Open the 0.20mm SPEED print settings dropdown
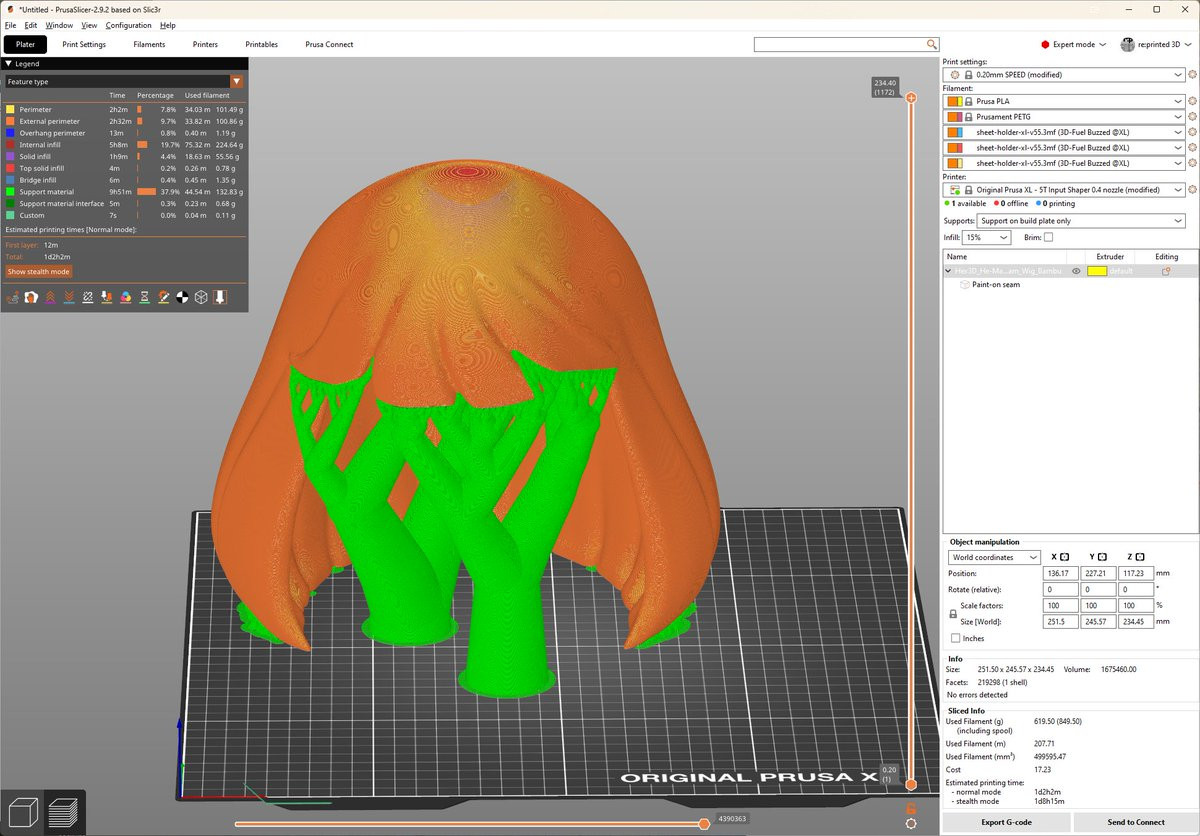This screenshot has width=1200, height=836. click(1064, 74)
